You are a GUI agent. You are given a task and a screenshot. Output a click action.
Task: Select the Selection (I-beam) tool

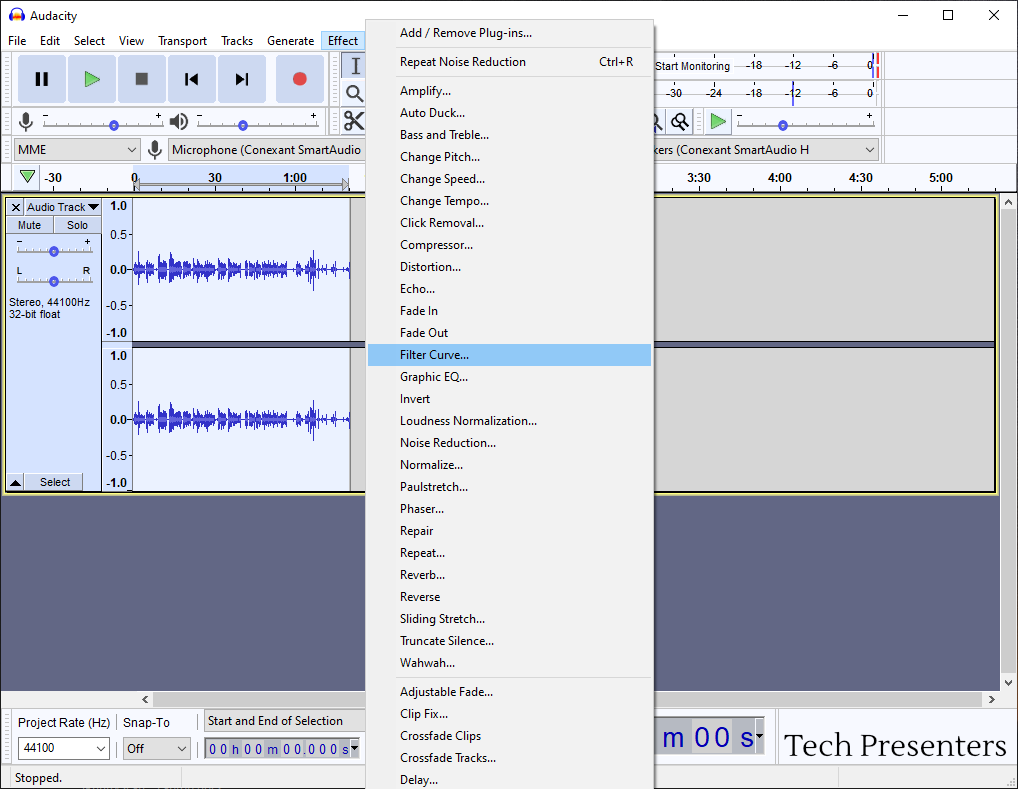pyautogui.click(x=354, y=66)
